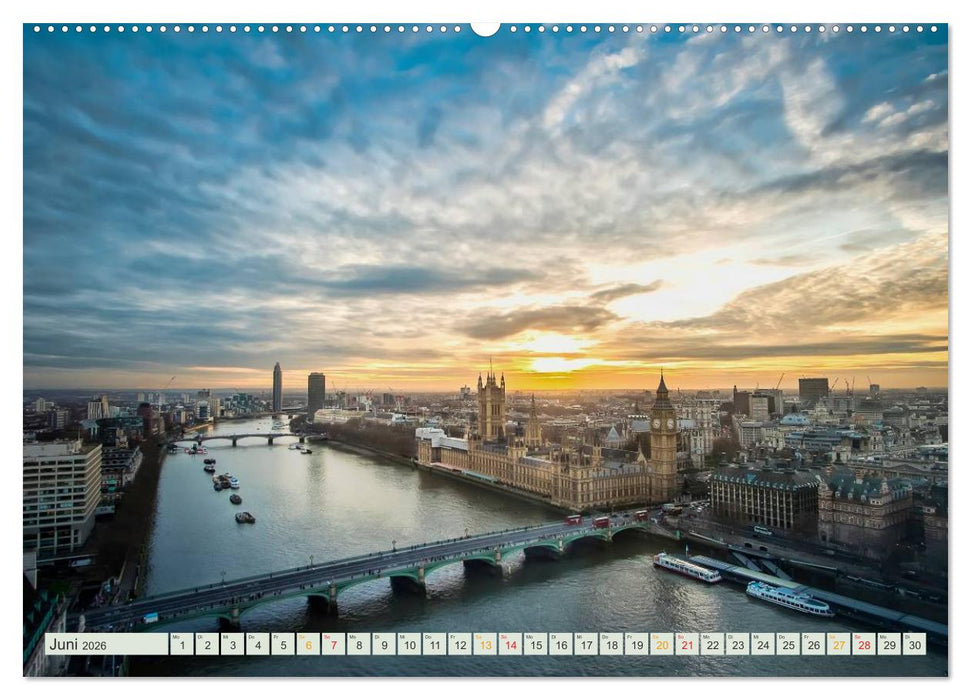971x700 pixels.
Task: Click the orange date 27 near strip end
Action: (x=838, y=645)
